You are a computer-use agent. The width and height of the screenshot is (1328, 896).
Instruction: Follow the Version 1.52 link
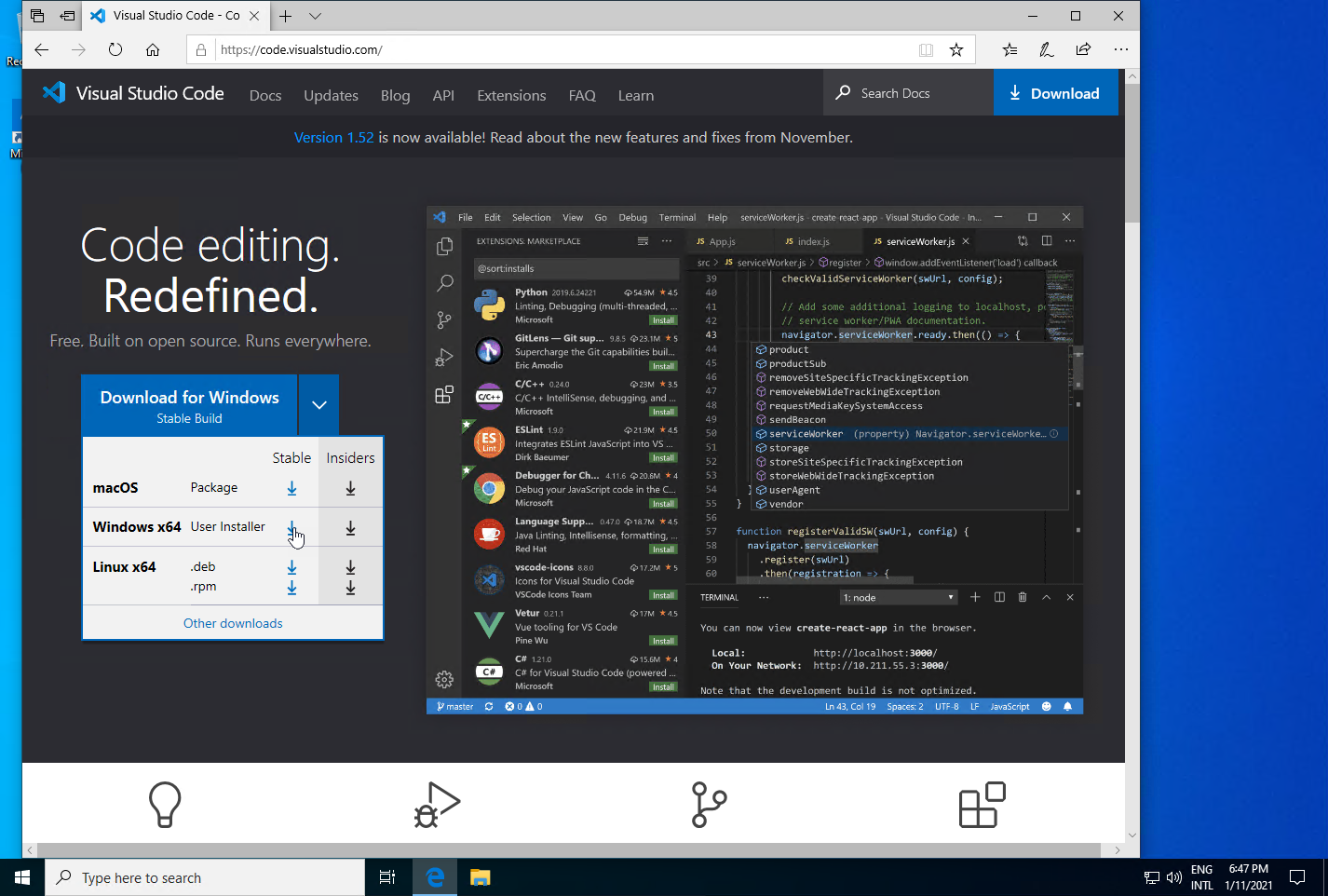tap(333, 137)
